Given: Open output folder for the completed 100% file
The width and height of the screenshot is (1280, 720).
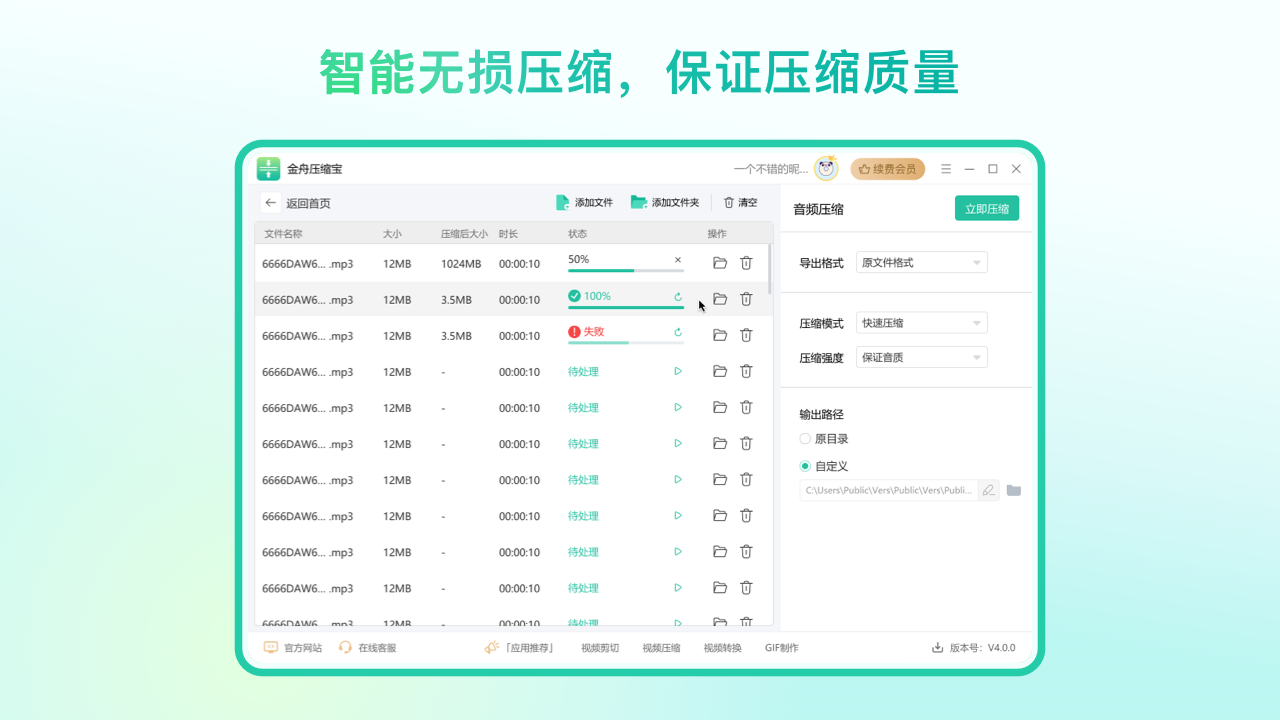Looking at the screenshot, I should pos(719,298).
